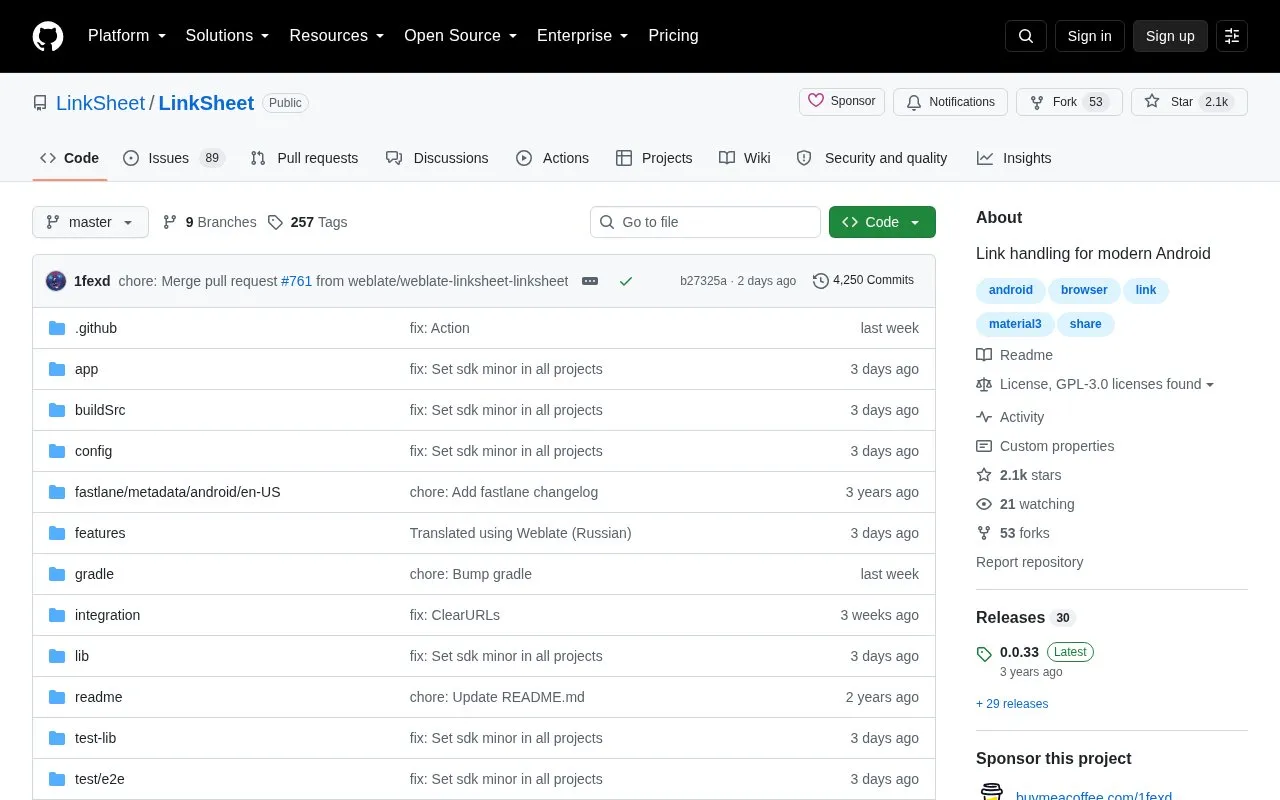Open pull request #761 link

coord(297,281)
